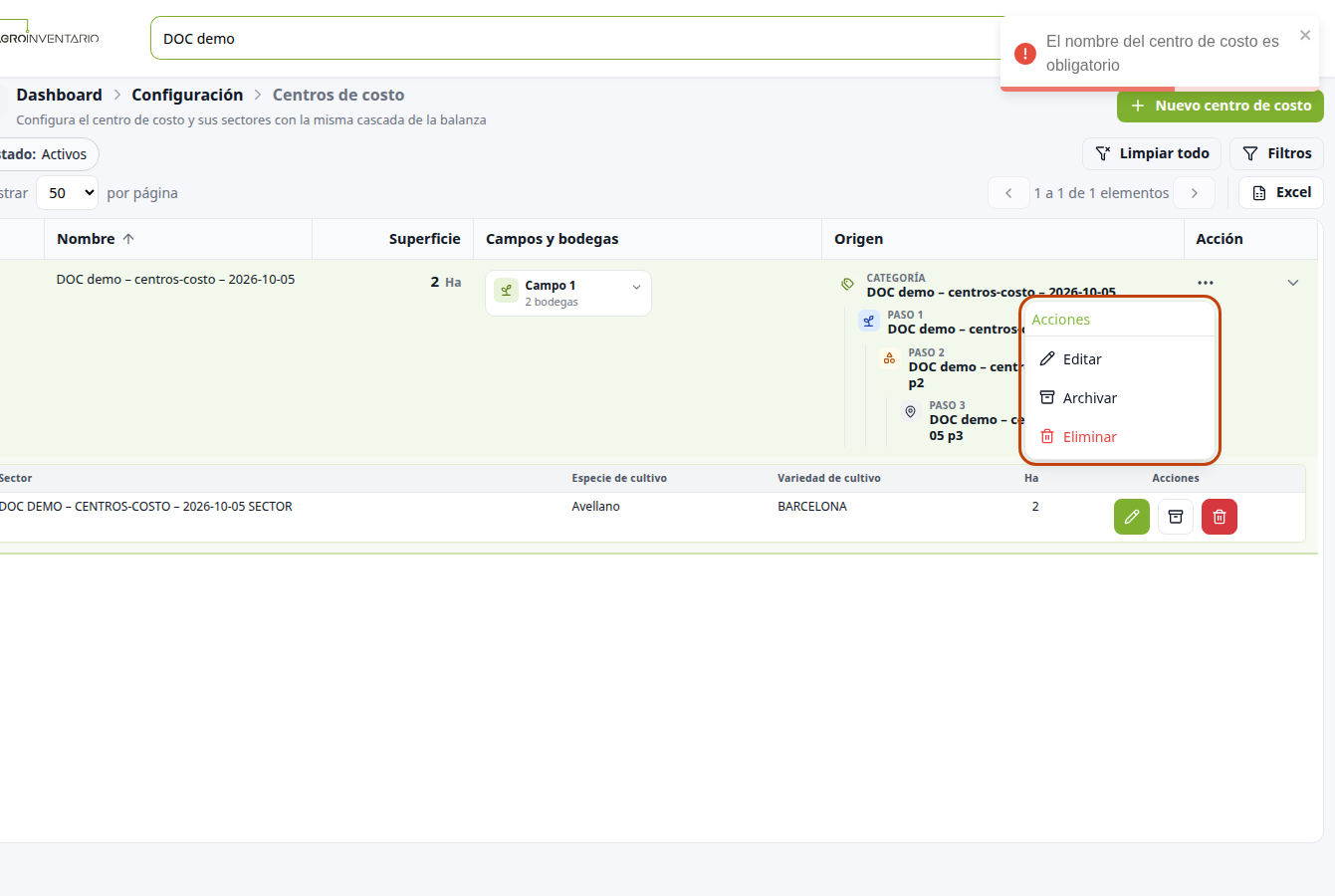Go to previous page of results
1335x896 pixels.
[x=1008, y=193]
